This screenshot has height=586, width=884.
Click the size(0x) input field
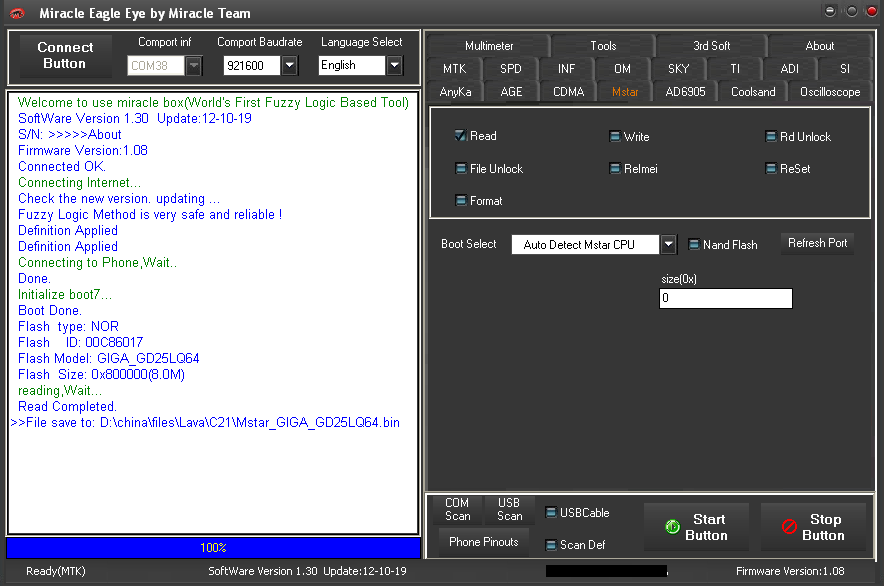tap(726, 298)
